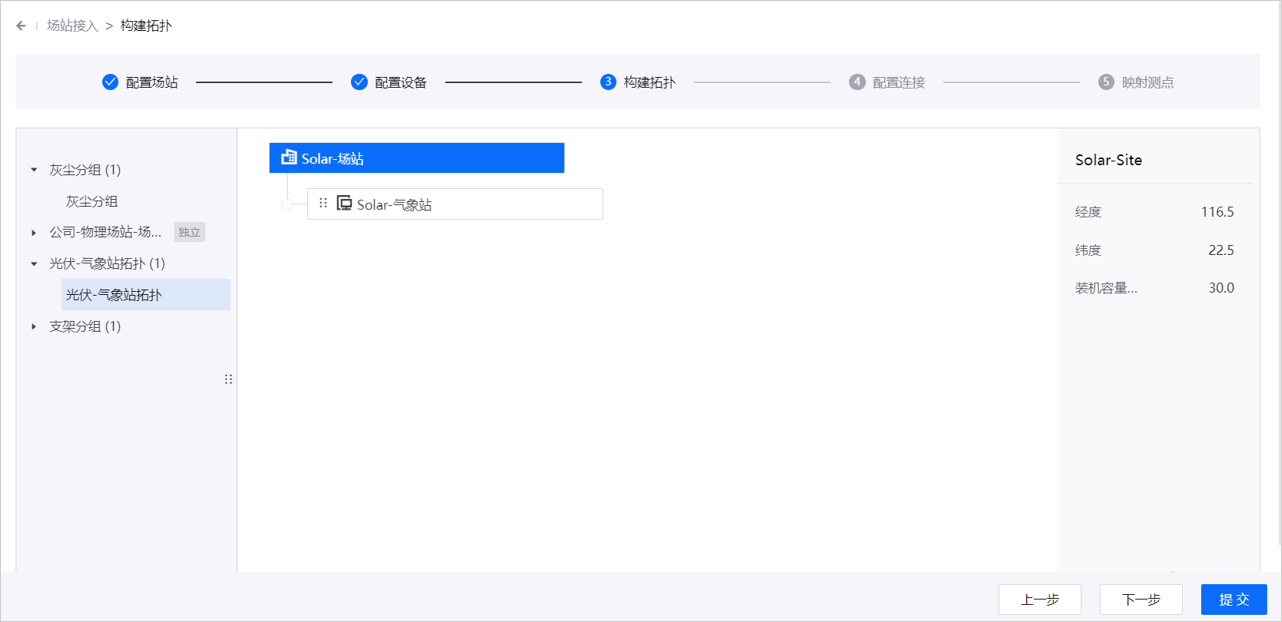1282x622 pixels.
Task: Click the checkmark icon for 配置设备 step
Action: click(x=359, y=82)
